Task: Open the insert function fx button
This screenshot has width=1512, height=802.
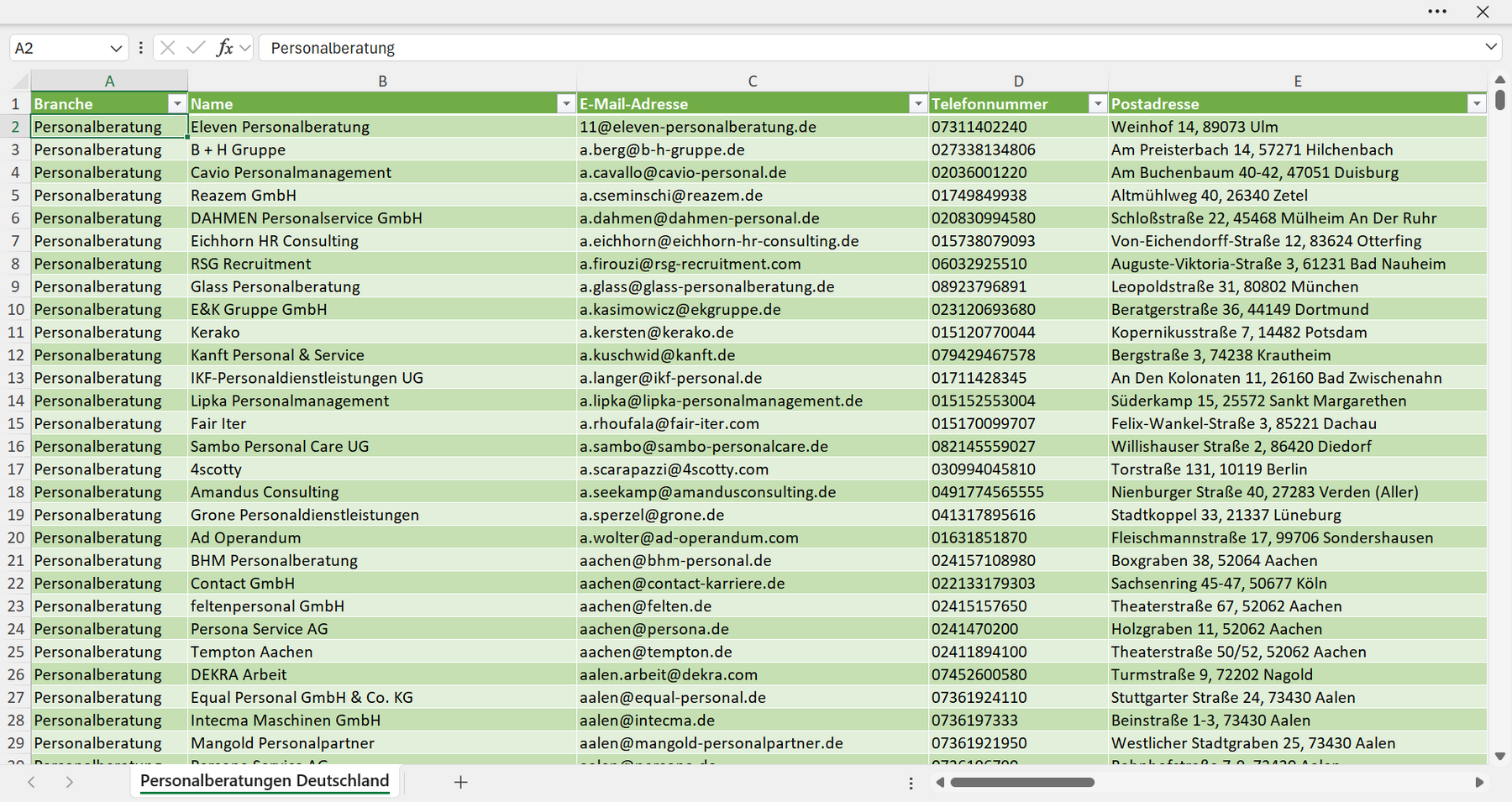Action: pyautogui.click(x=224, y=48)
